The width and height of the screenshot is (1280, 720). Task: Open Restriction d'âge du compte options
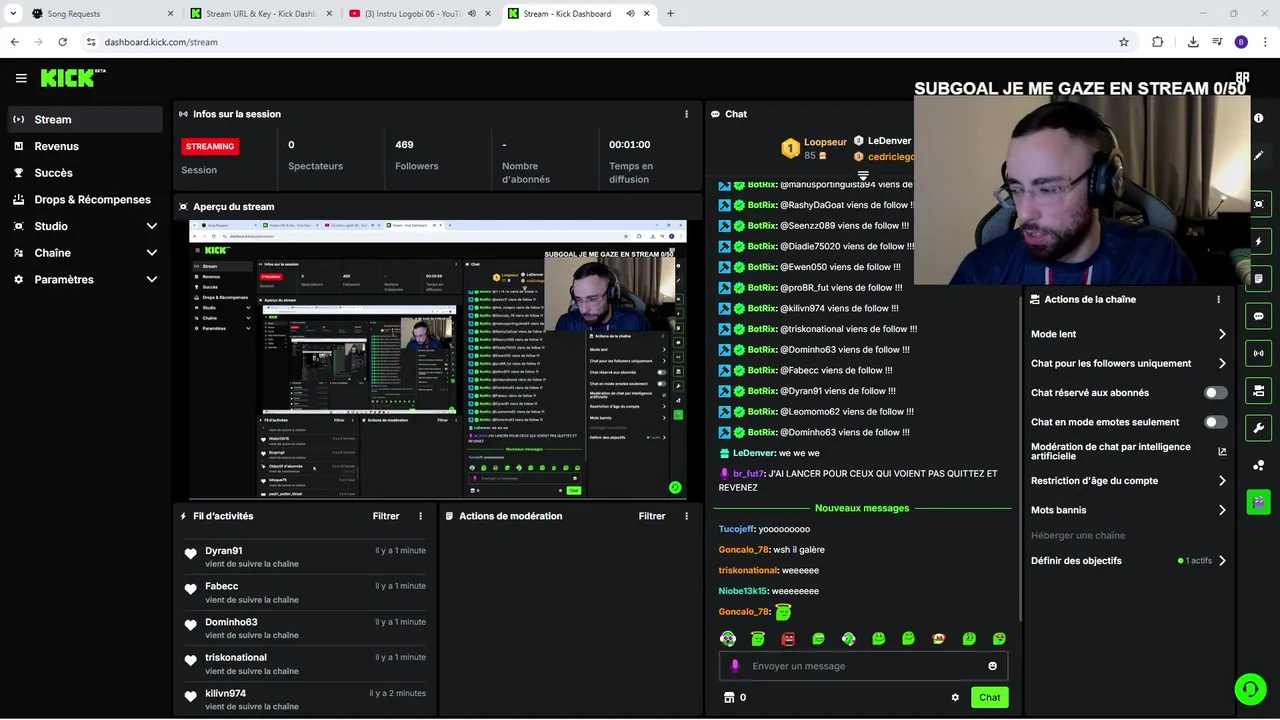tap(1129, 481)
